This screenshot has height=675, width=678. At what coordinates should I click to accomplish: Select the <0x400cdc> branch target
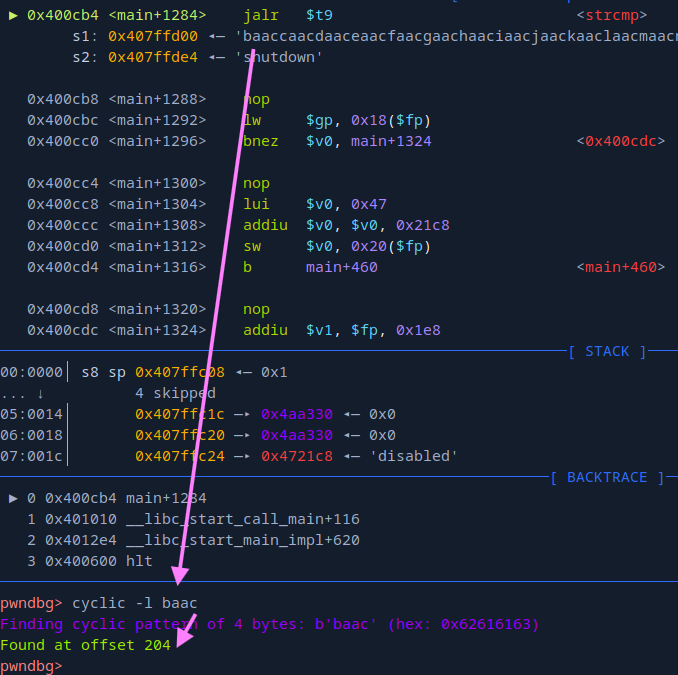tap(624, 141)
